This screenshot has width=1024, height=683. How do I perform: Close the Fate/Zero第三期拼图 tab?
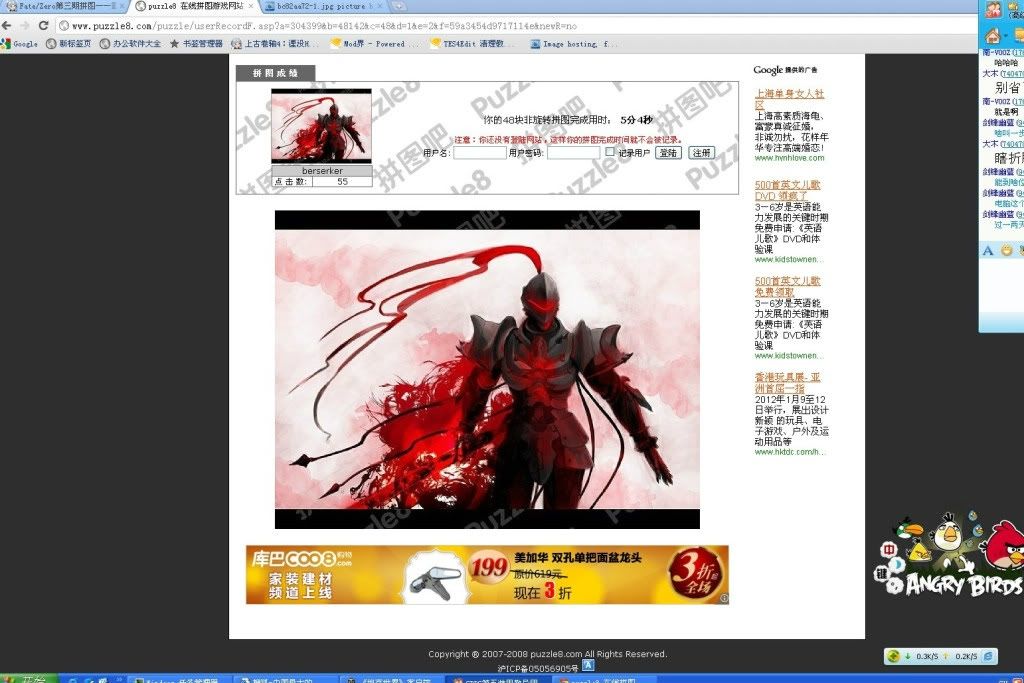122,6
